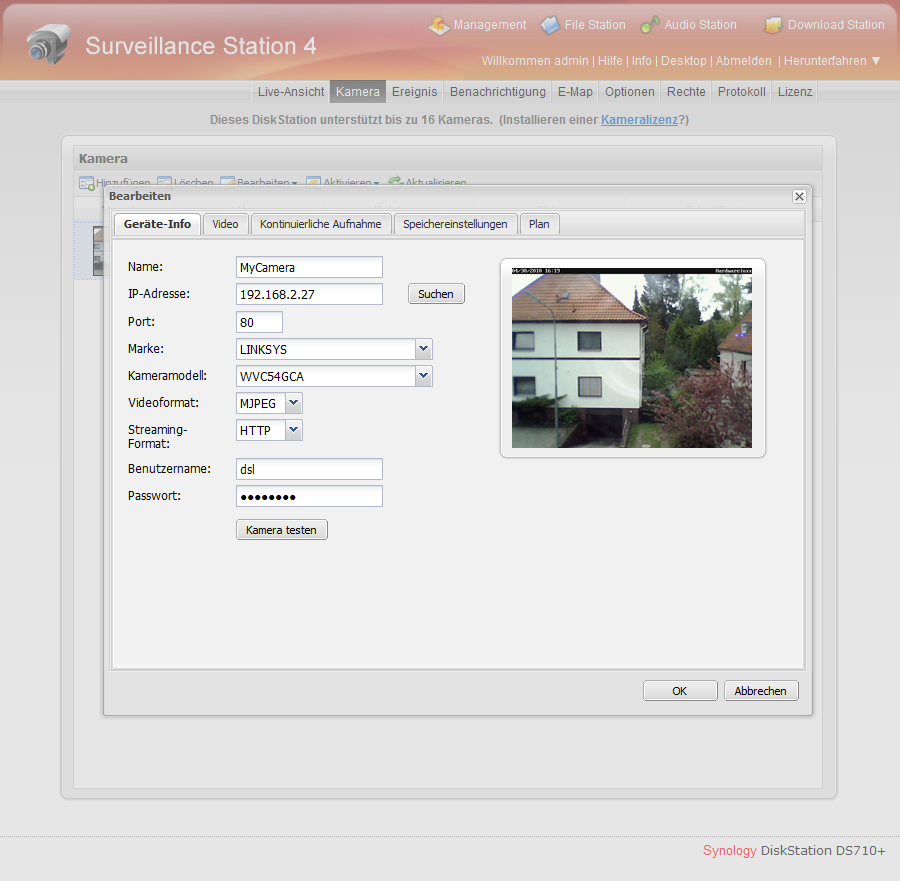Switch to the Geräte-Info tab
The image size is (900, 881).
point(157,224)
